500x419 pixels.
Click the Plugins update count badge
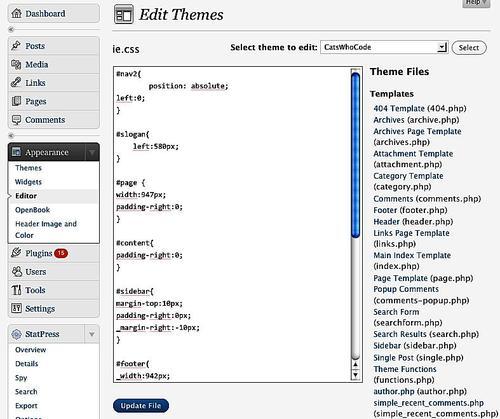click(61, 253)
